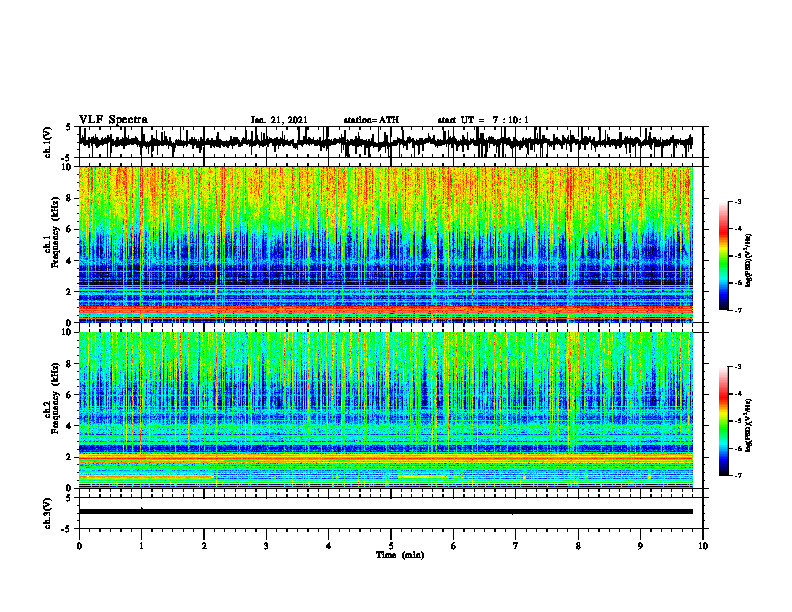Click the time axis tick label '1'

tap(141, 546)
